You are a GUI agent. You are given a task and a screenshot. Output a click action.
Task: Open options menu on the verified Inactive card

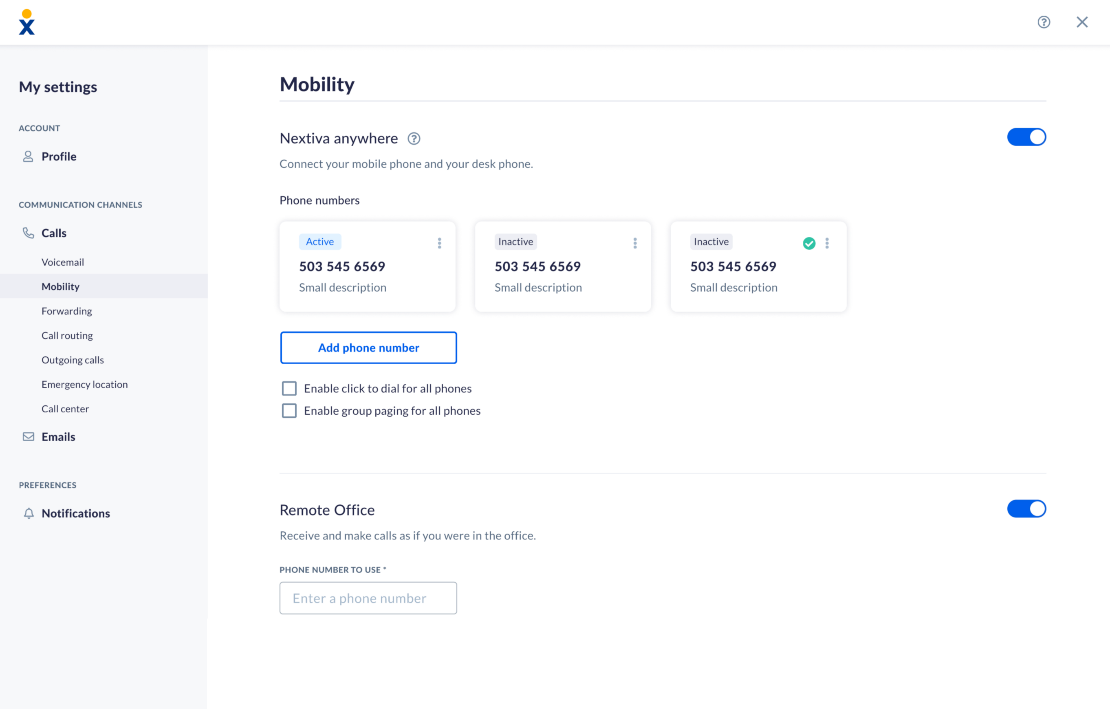[x=827, y=243]
